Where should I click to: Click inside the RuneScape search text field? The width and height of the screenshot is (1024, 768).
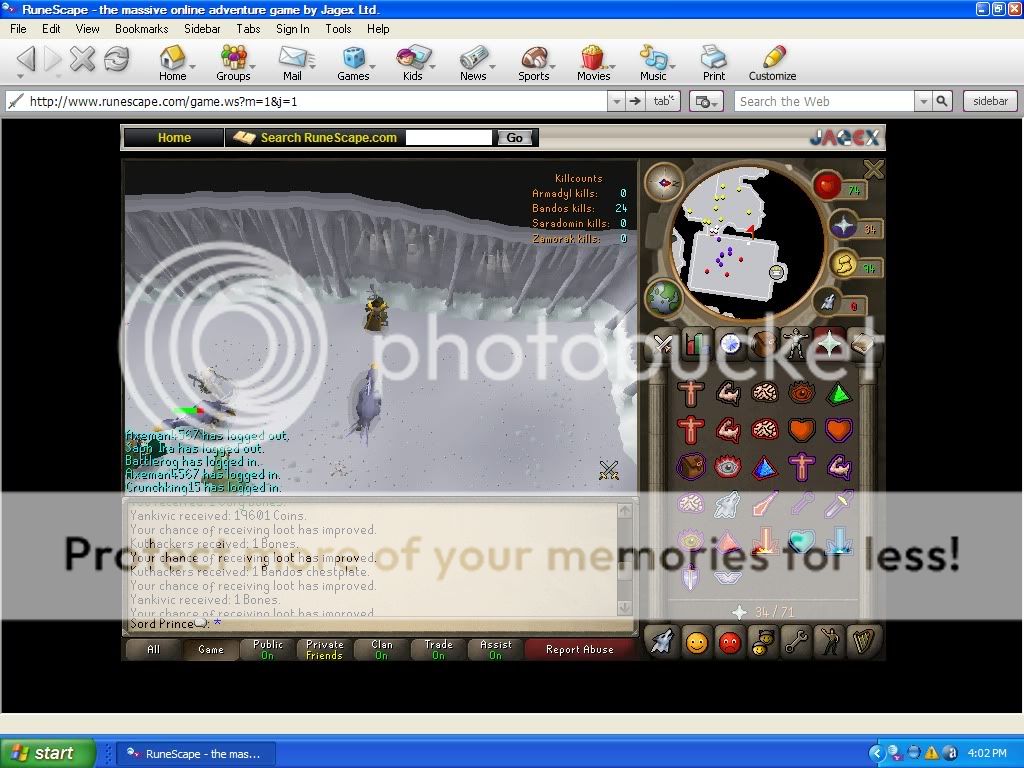point(448,137)
